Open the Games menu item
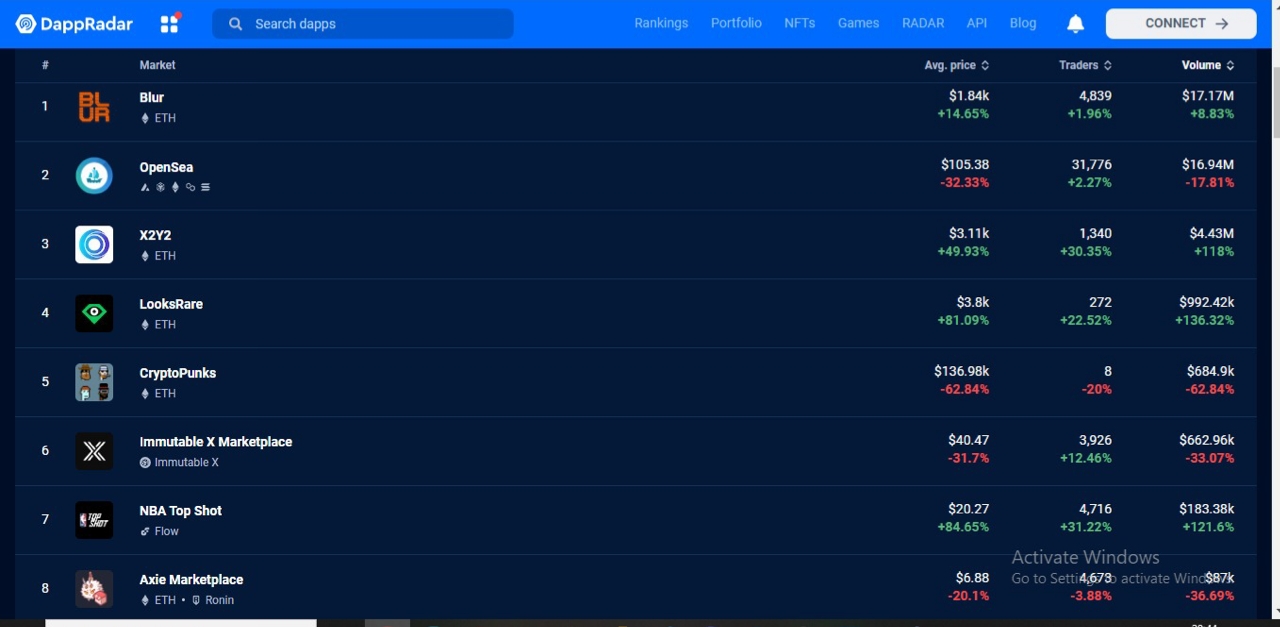This screenshot has width=1280, height=627. click(x=858, y=23)
